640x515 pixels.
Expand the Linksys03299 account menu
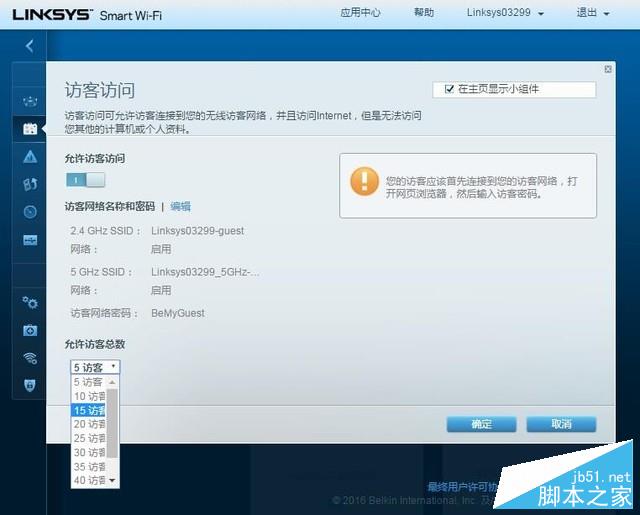505,13
